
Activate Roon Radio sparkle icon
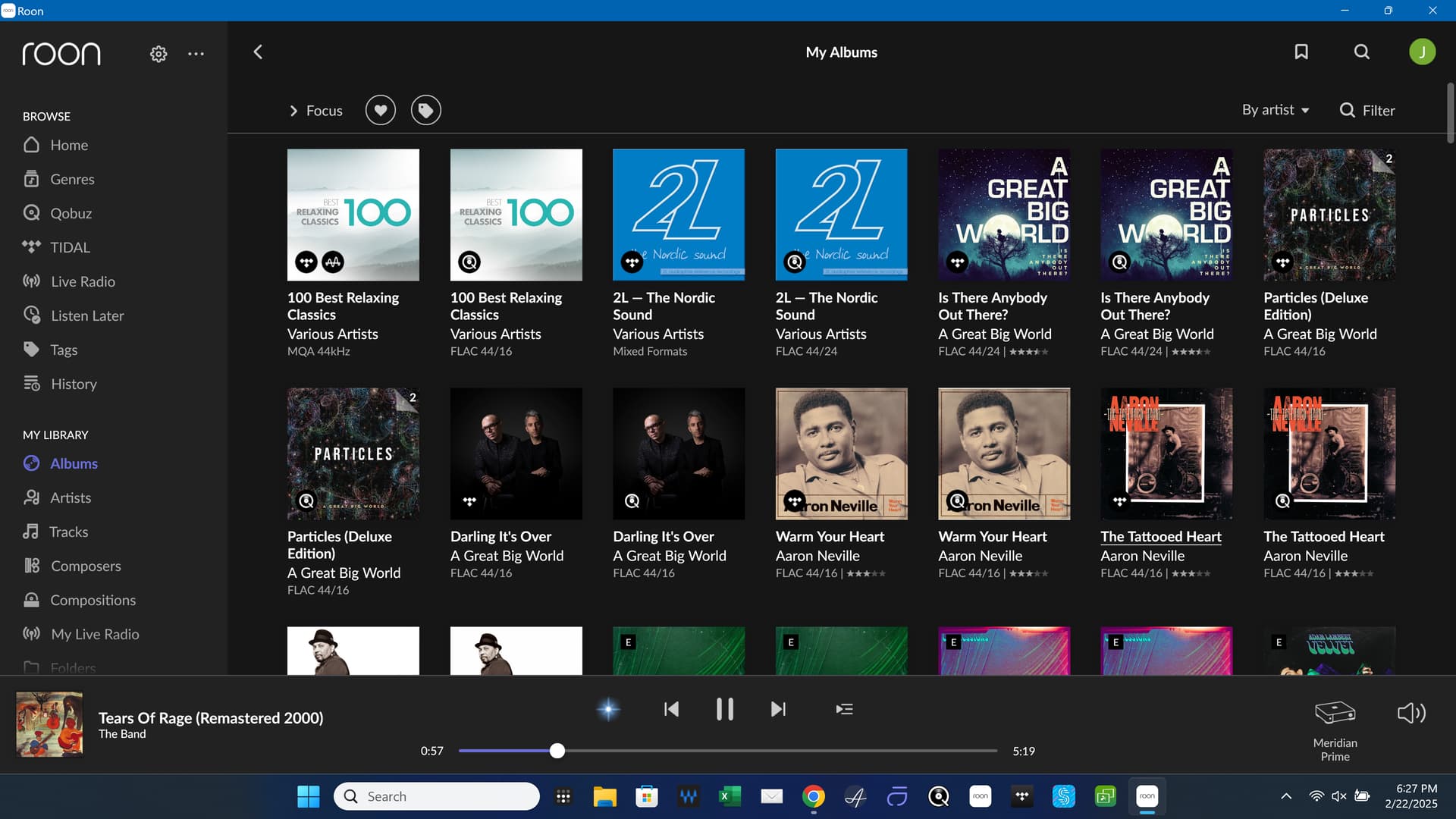click(608, 710)
